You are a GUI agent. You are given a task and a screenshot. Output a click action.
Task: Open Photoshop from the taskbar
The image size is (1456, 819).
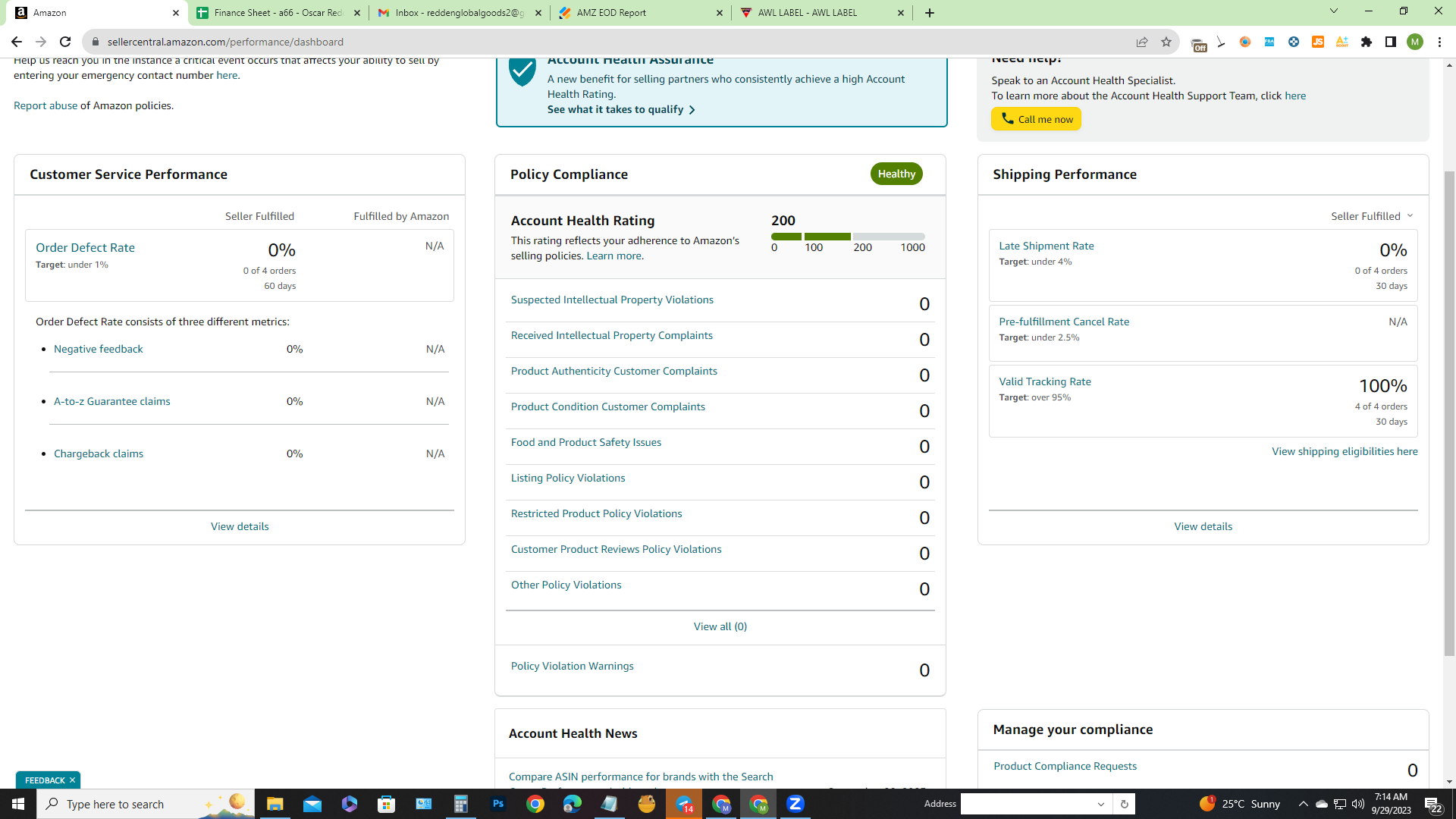pos(498,804)
